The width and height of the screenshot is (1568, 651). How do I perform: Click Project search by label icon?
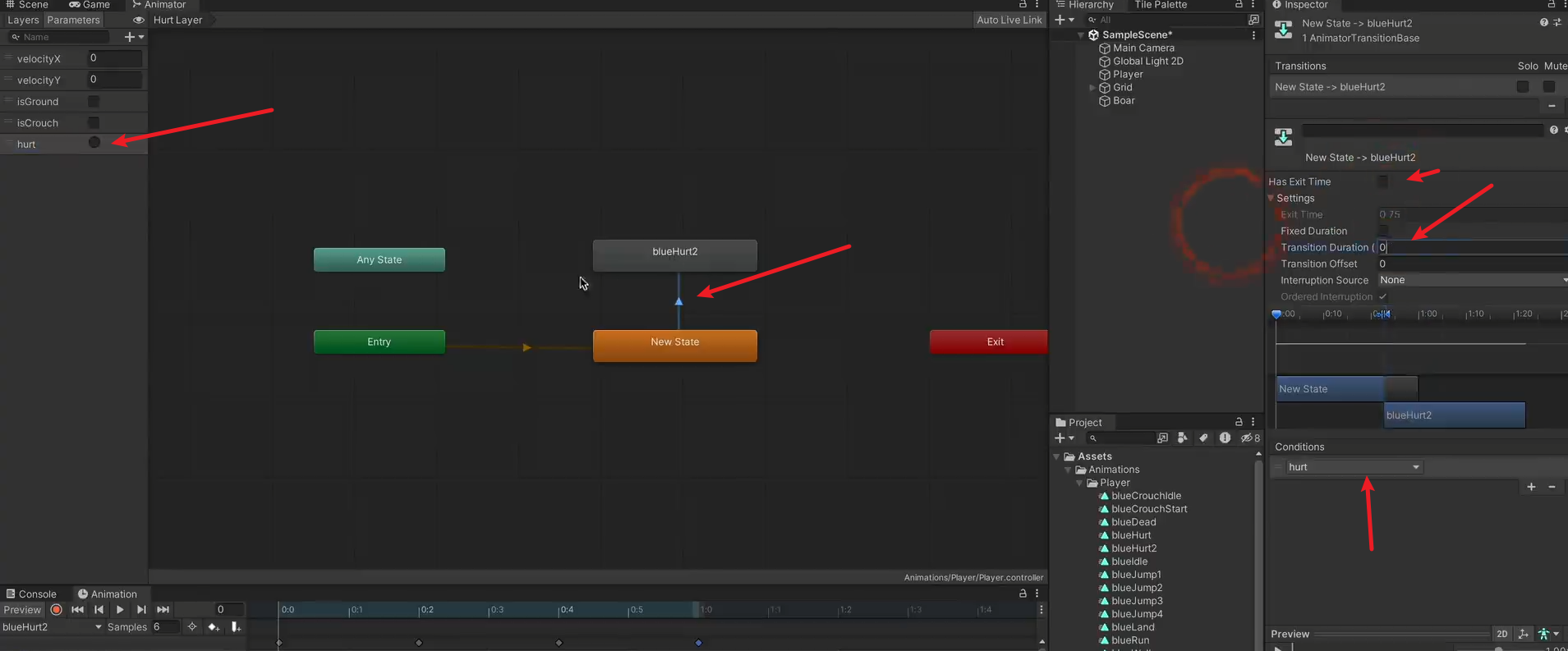[x=1203, y=438]
